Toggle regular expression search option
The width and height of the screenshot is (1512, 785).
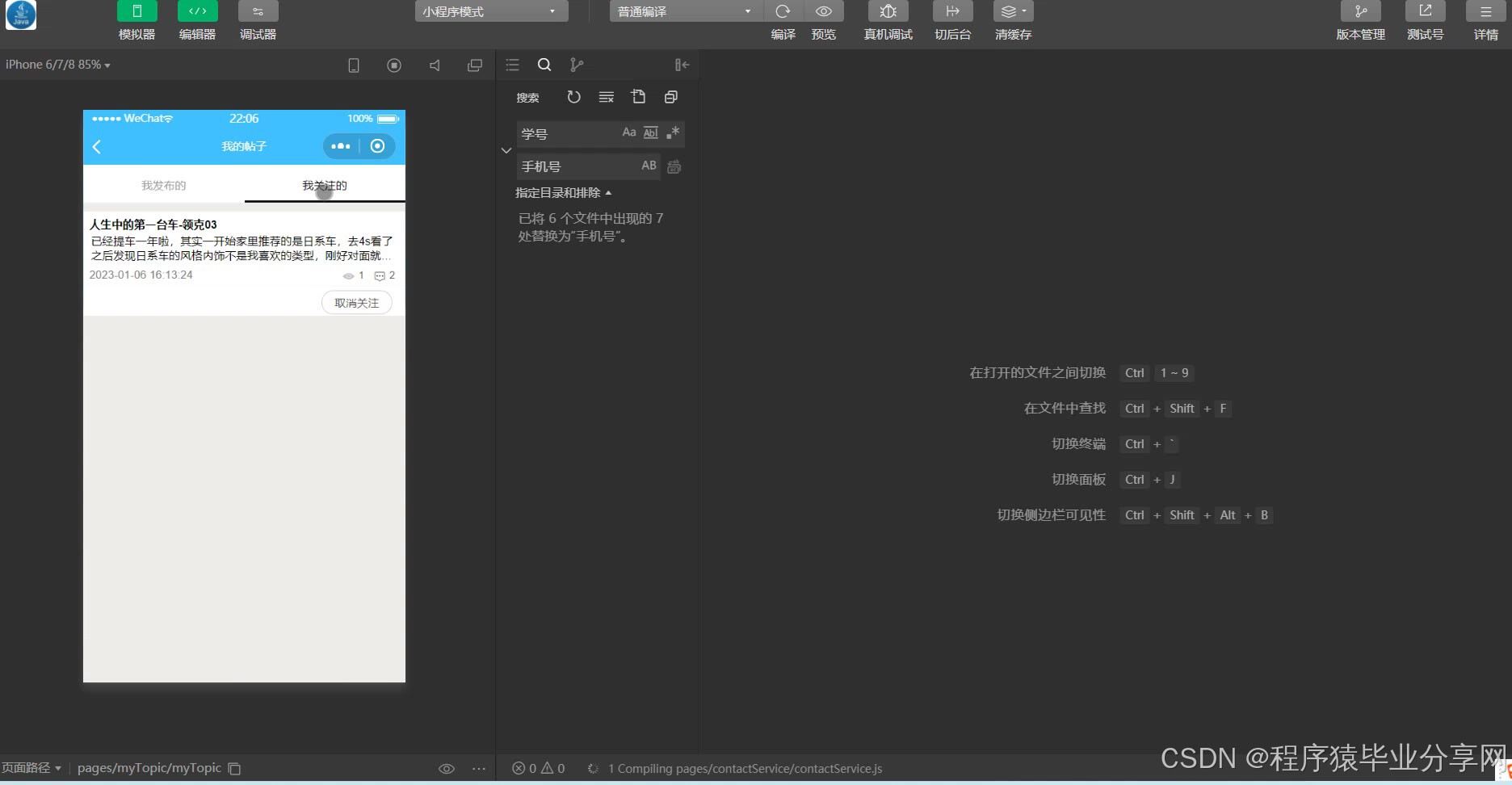(673, 132)
